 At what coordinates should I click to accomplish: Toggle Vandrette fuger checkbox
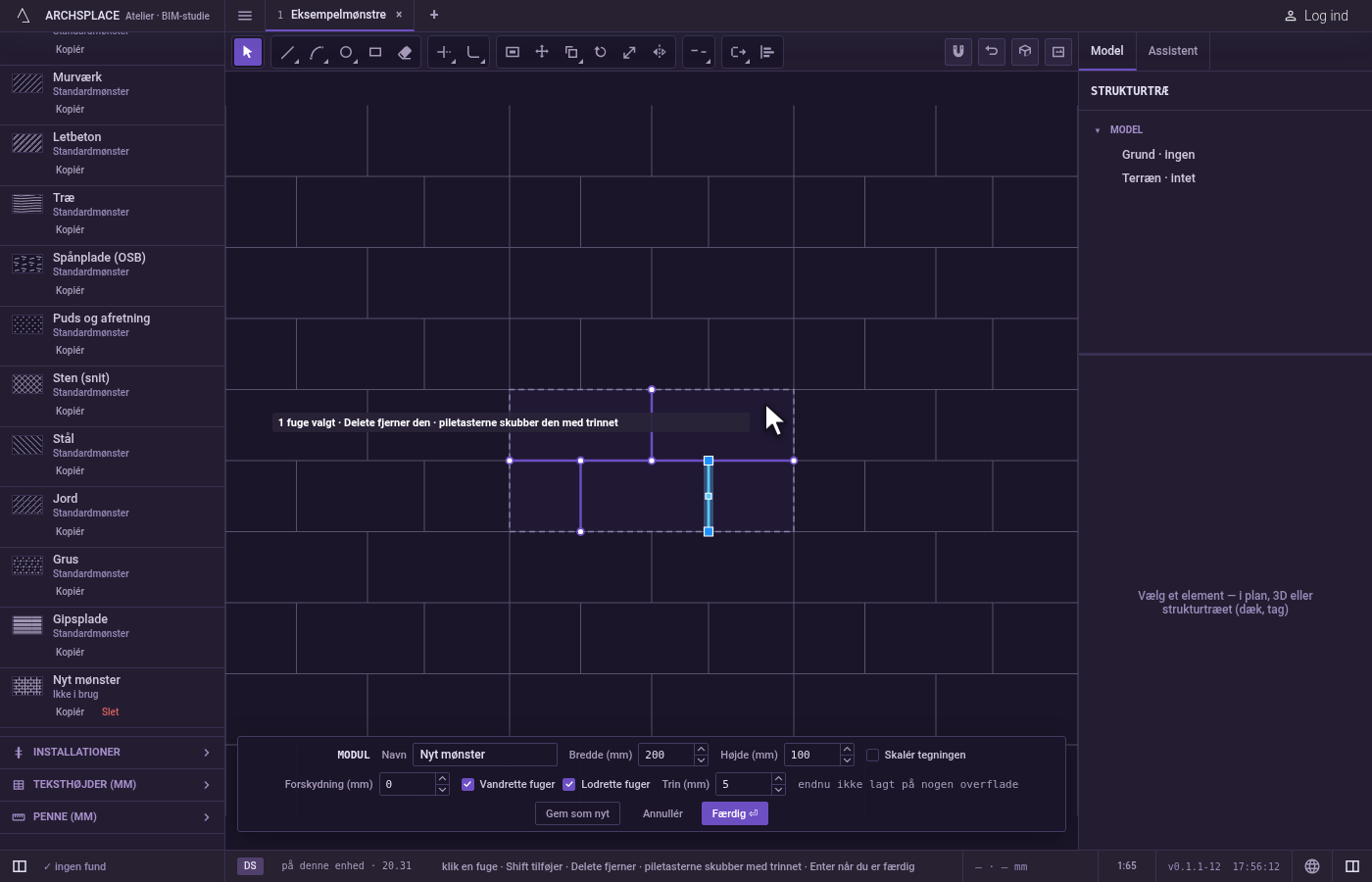pos(467,784)
